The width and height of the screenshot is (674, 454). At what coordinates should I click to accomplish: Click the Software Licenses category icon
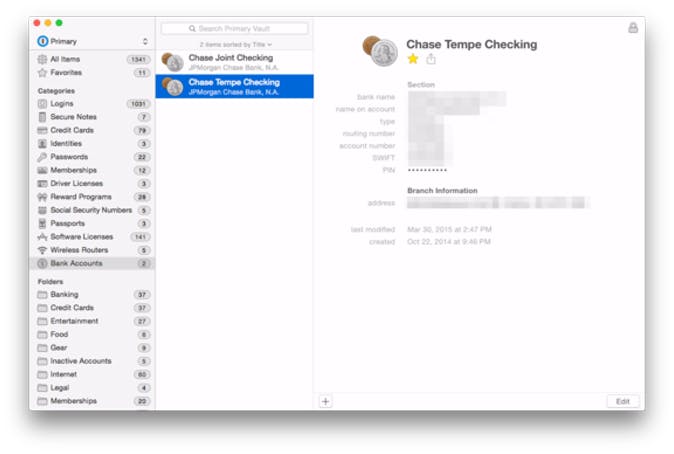point(42,237)
